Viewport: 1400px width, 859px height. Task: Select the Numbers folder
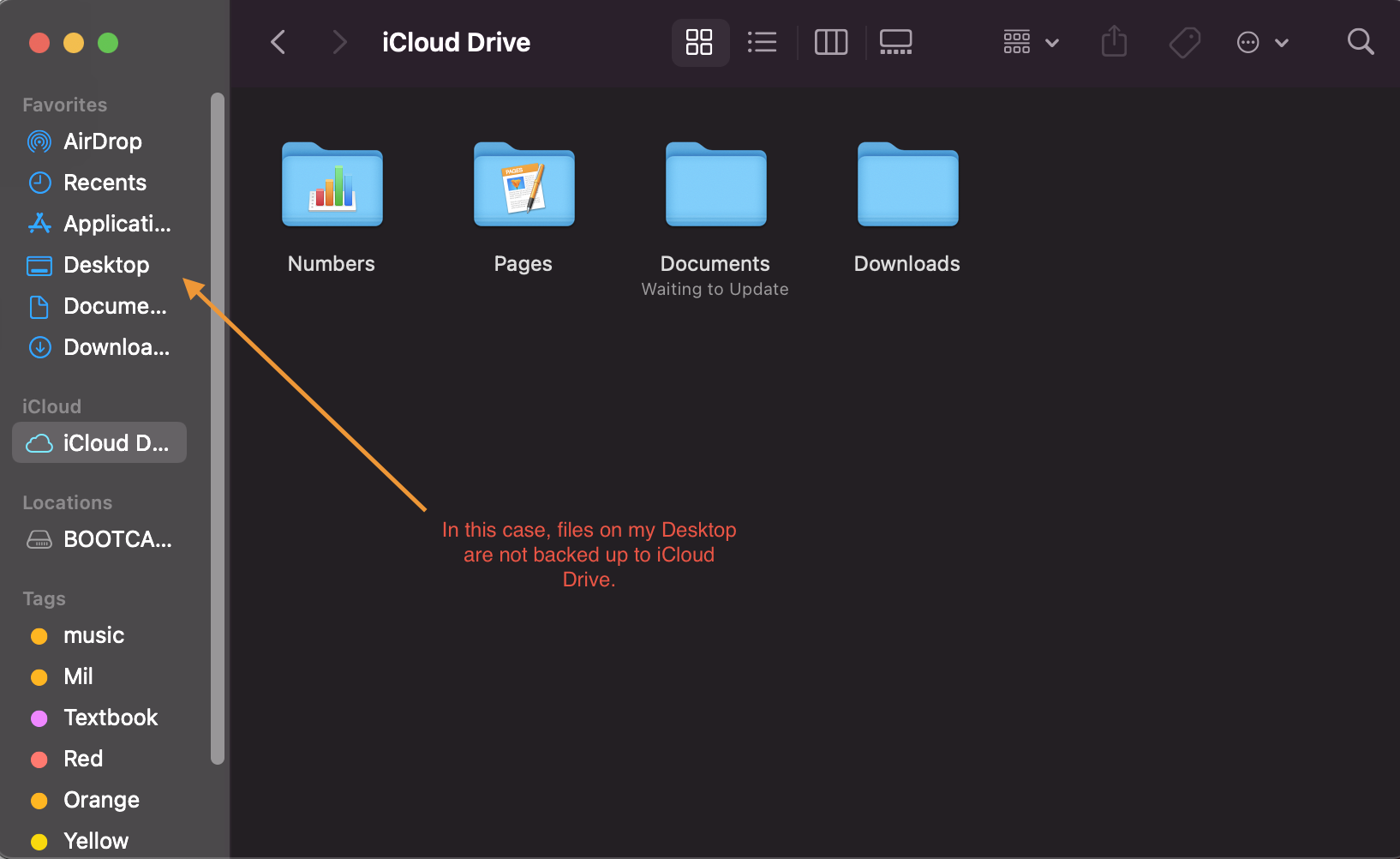pyautogui.click(x=332, y=184)
